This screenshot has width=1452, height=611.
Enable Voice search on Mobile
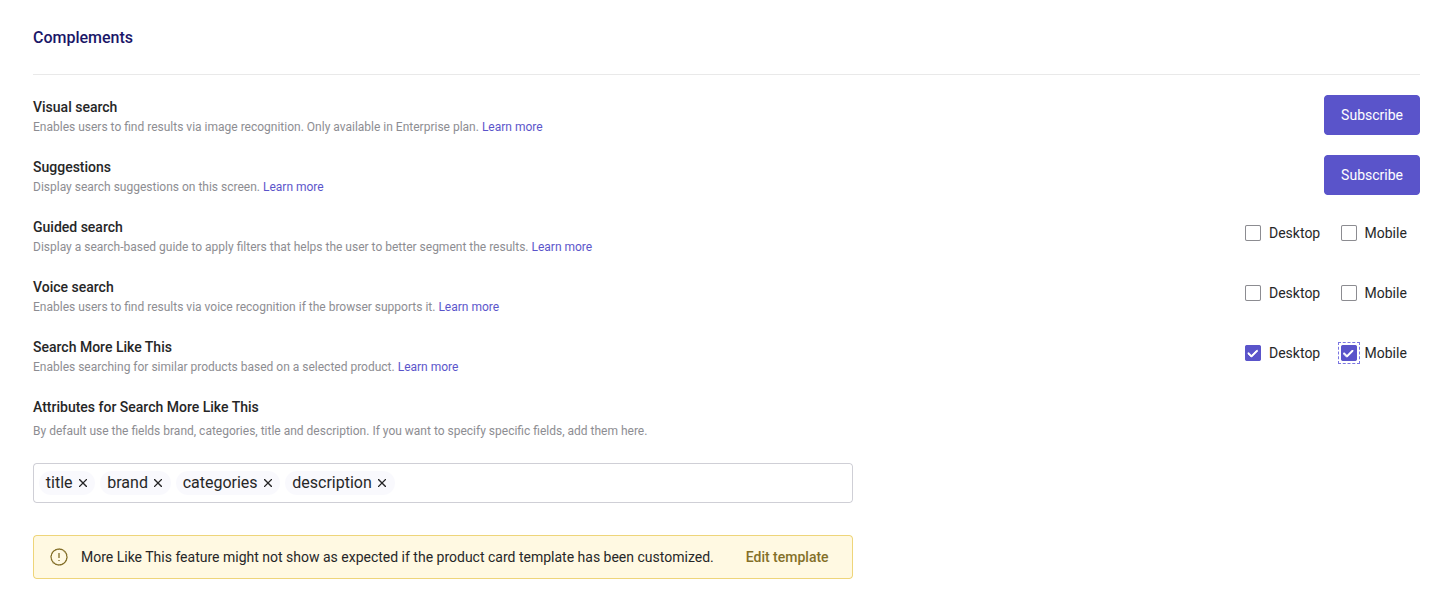1349,292
